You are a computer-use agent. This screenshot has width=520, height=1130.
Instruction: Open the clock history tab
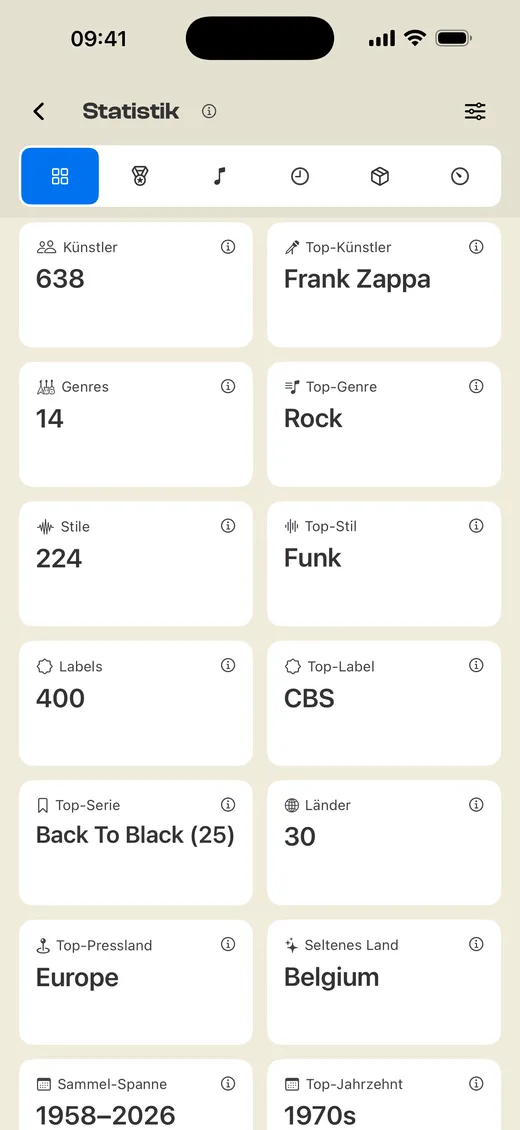(300, 177)
